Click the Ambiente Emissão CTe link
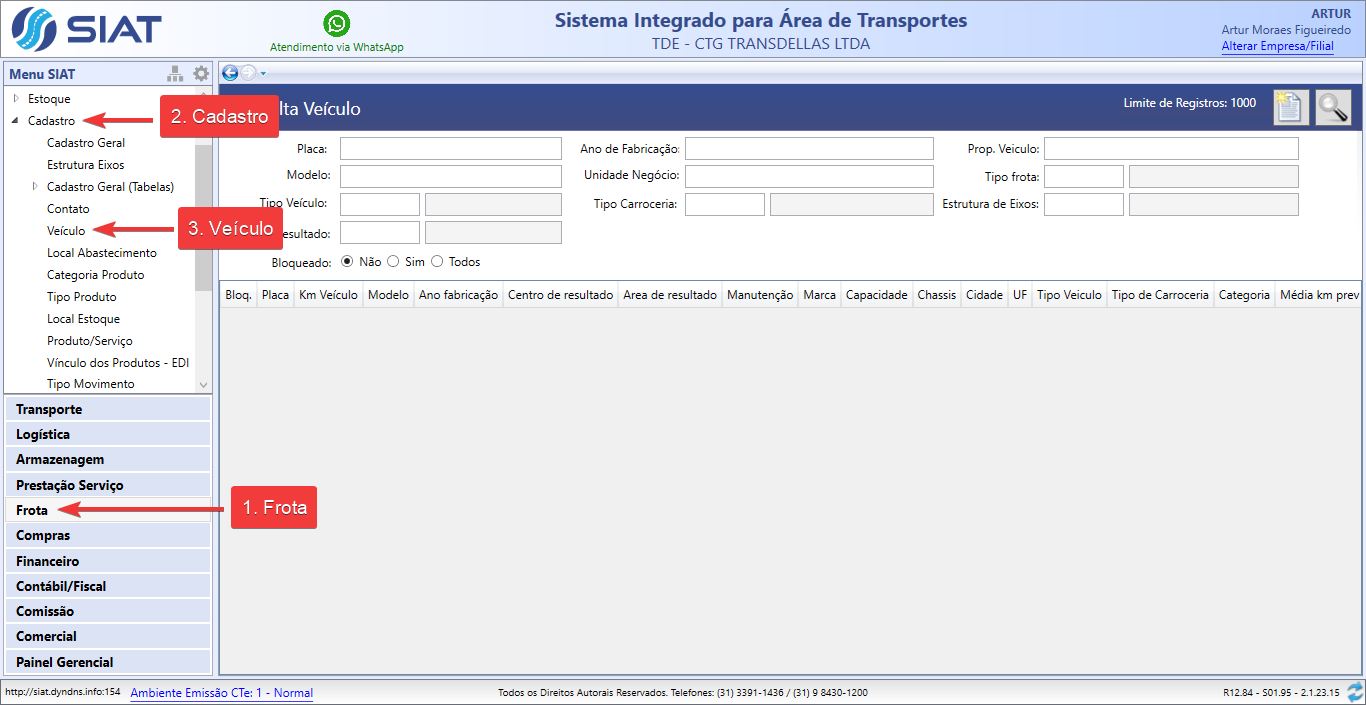 (221, 693)
